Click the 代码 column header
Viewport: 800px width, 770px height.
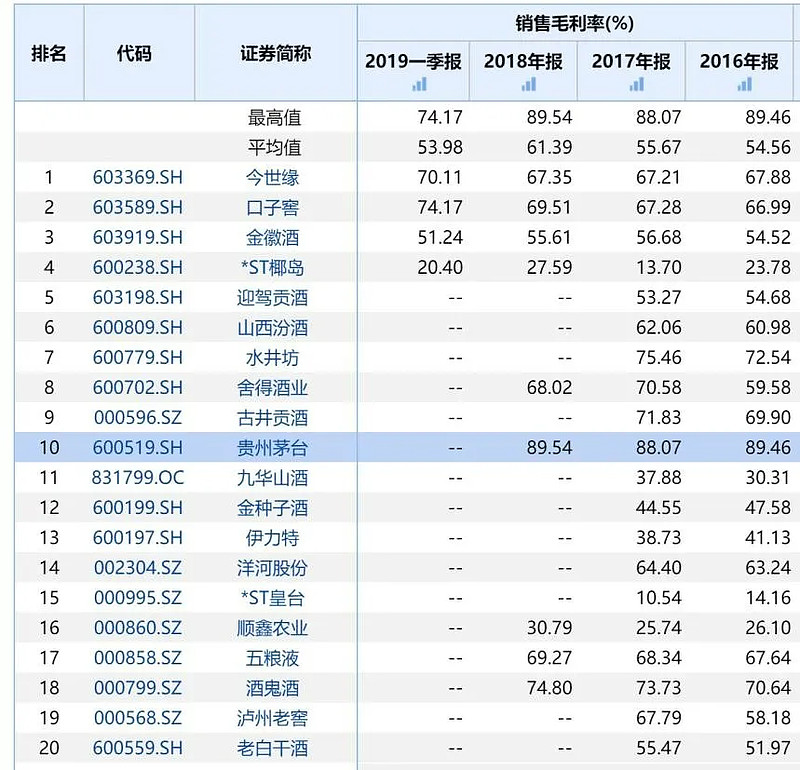pyautogui.click(x=134, y=53)
